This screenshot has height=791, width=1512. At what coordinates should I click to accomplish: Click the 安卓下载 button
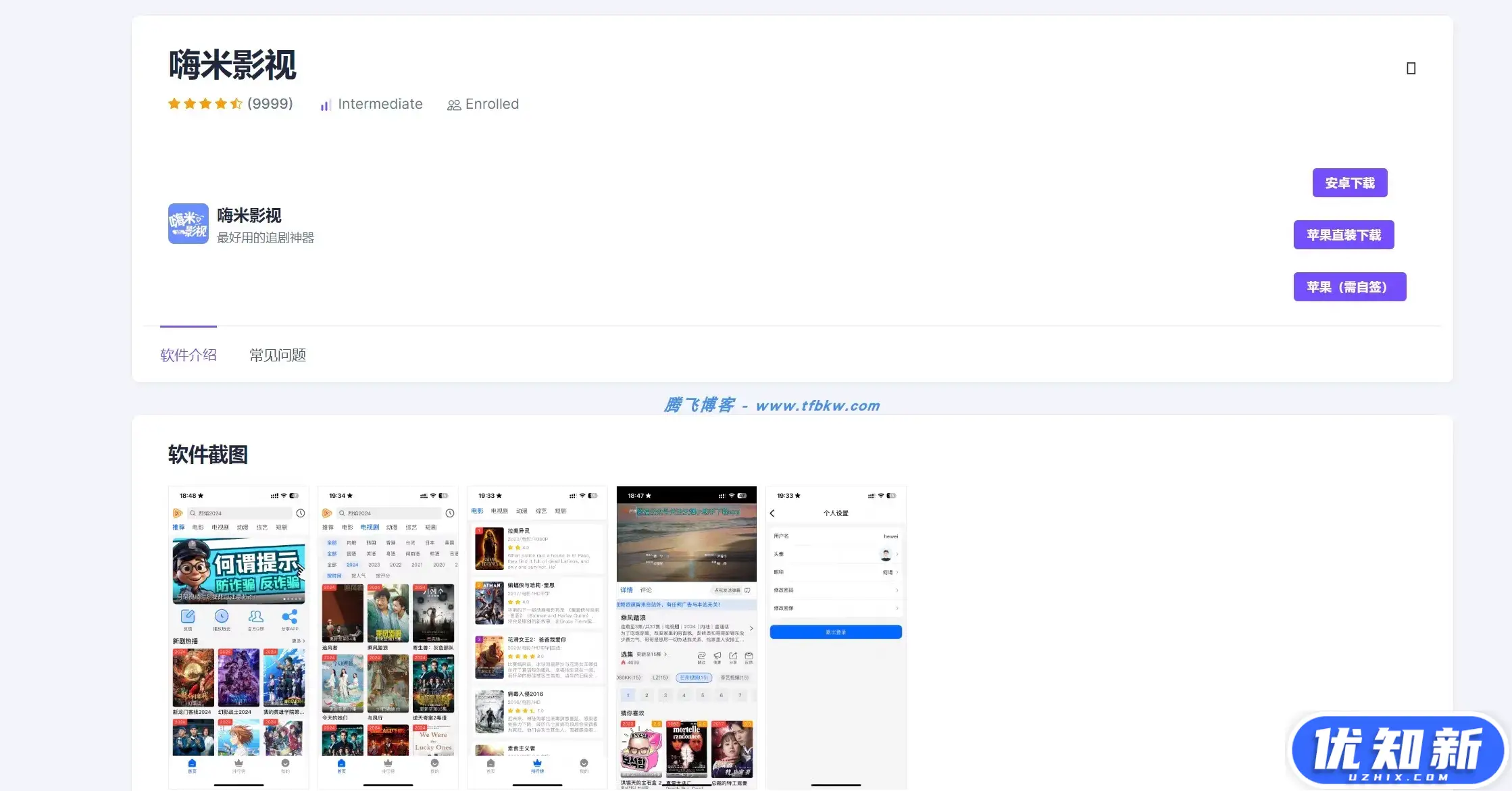pos(1350,183)
